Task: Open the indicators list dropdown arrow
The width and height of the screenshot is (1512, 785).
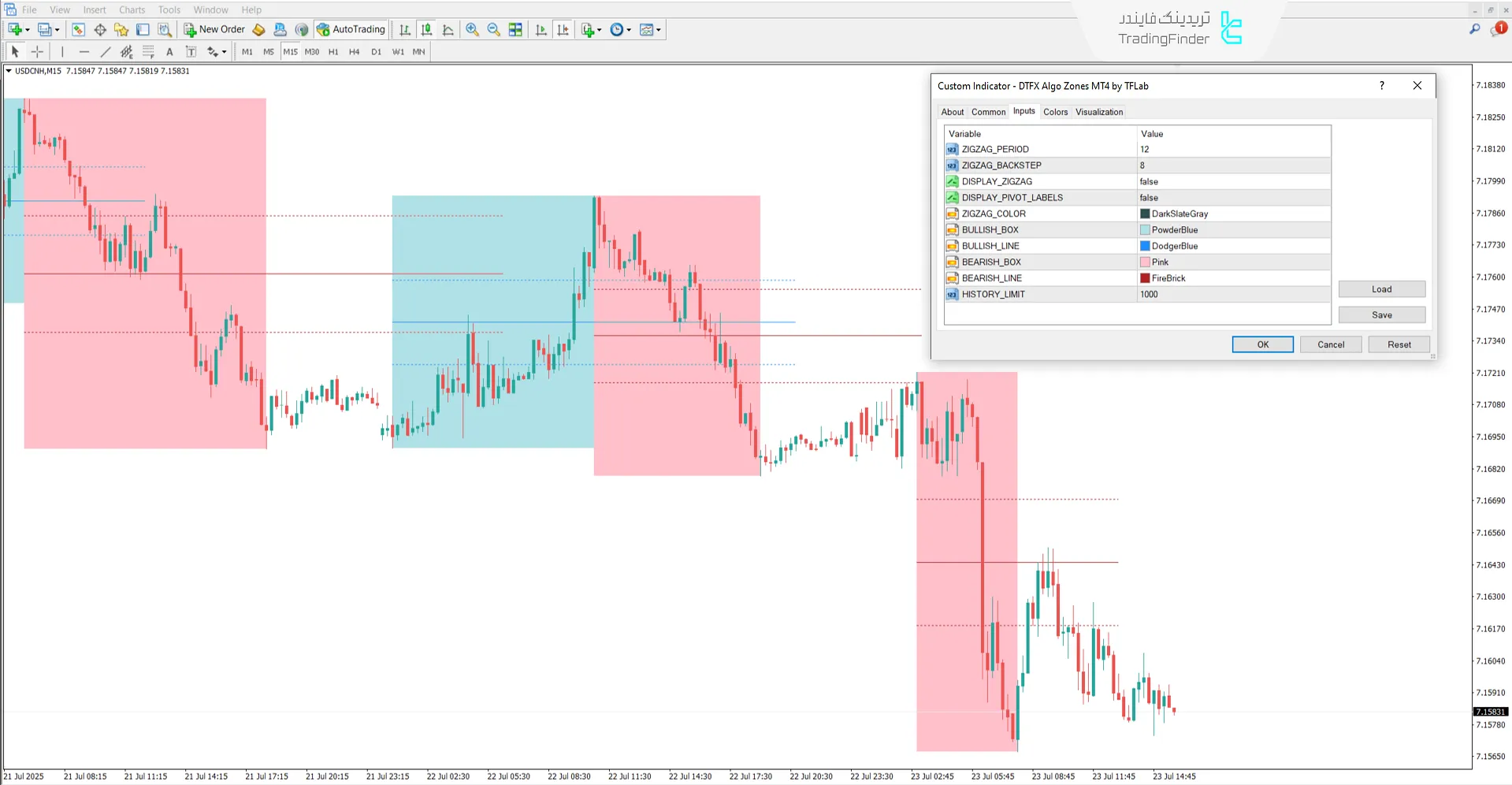Action: 600,30
